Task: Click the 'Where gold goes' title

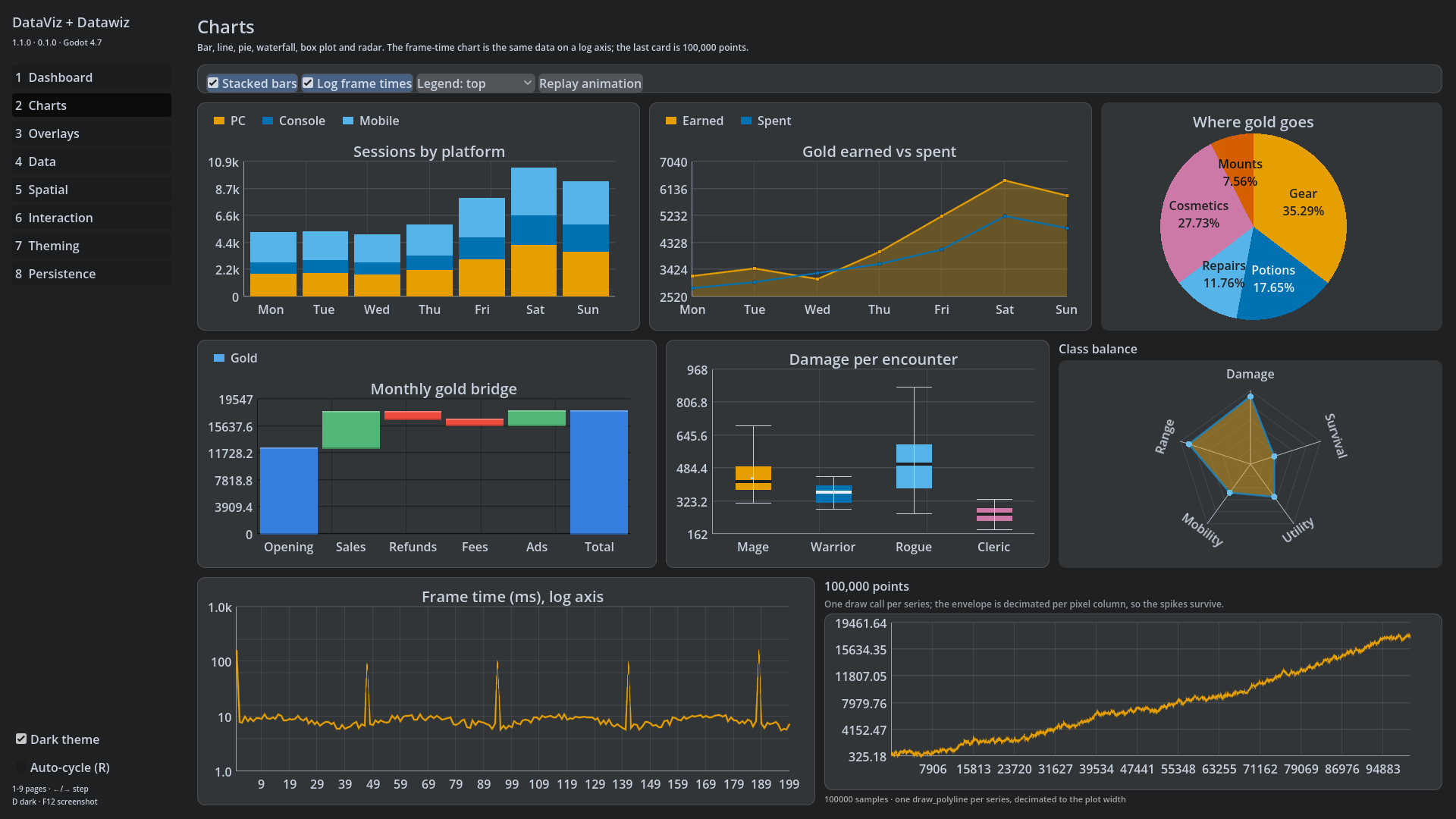Action: point(1253,122)
